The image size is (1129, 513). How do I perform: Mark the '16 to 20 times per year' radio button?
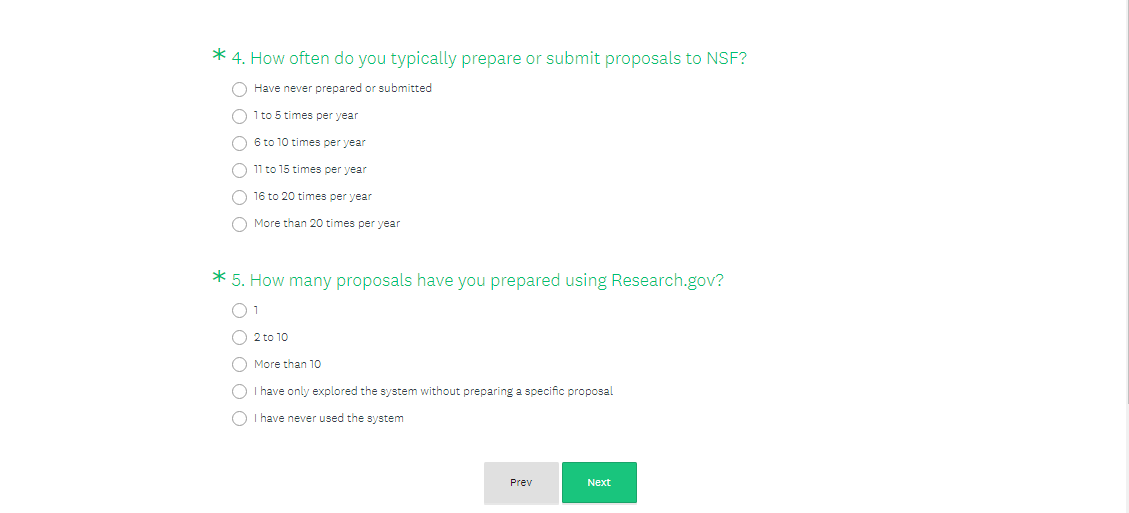point(239,197)
